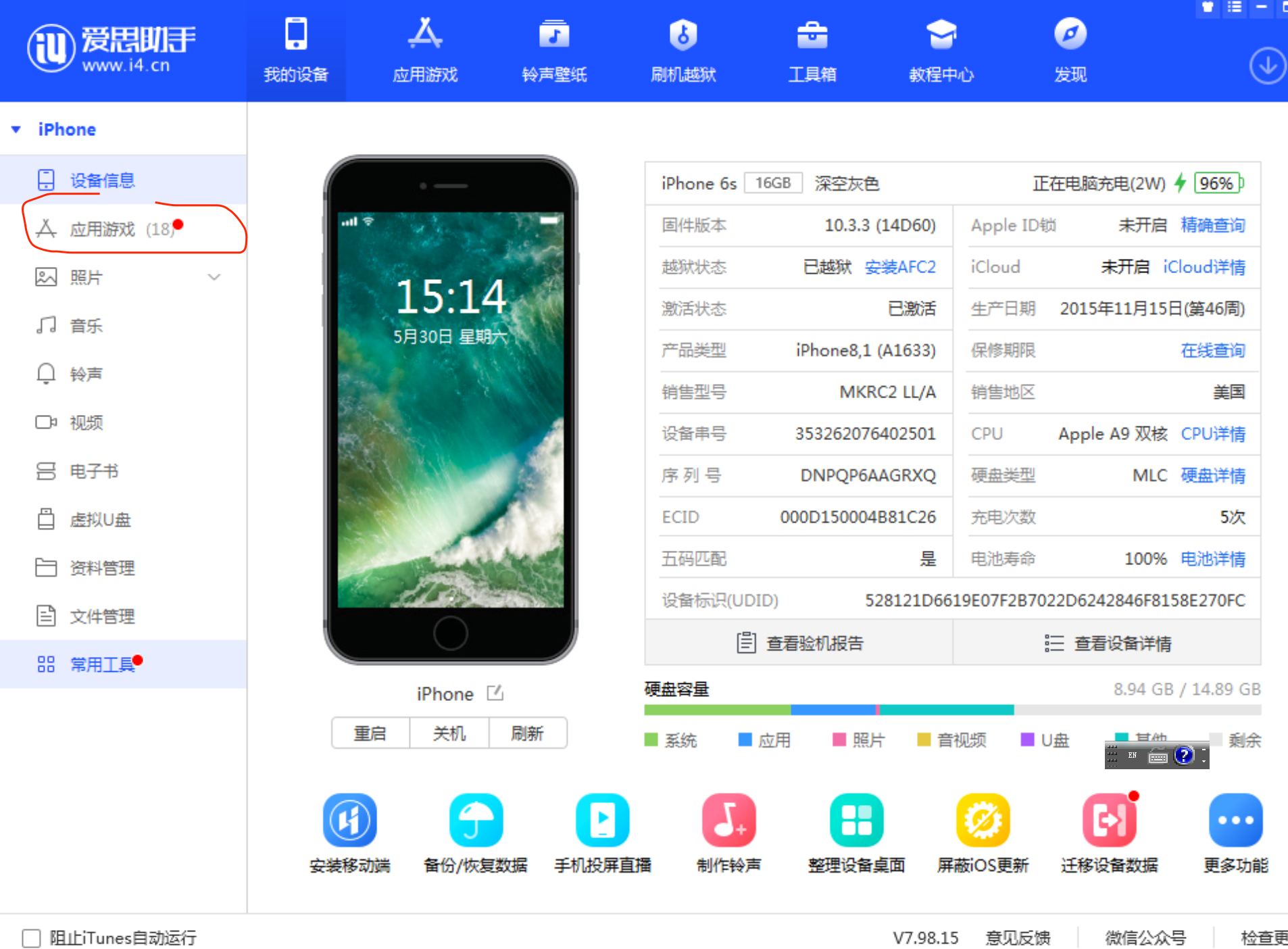The width and height of the screenshot is (1288, 949).
Task: Click the disk capacity usage bar
Action: [953, 710]
